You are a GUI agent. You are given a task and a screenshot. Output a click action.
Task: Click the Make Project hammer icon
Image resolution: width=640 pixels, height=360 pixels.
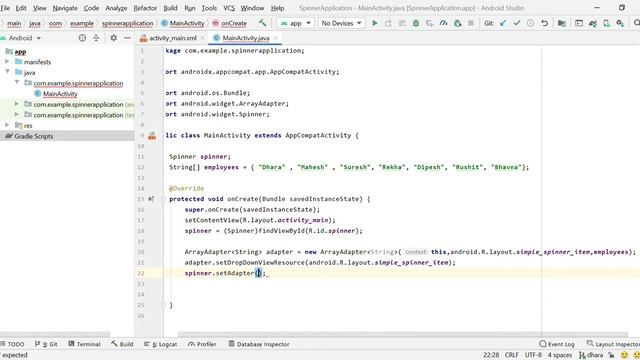[262, 23]
